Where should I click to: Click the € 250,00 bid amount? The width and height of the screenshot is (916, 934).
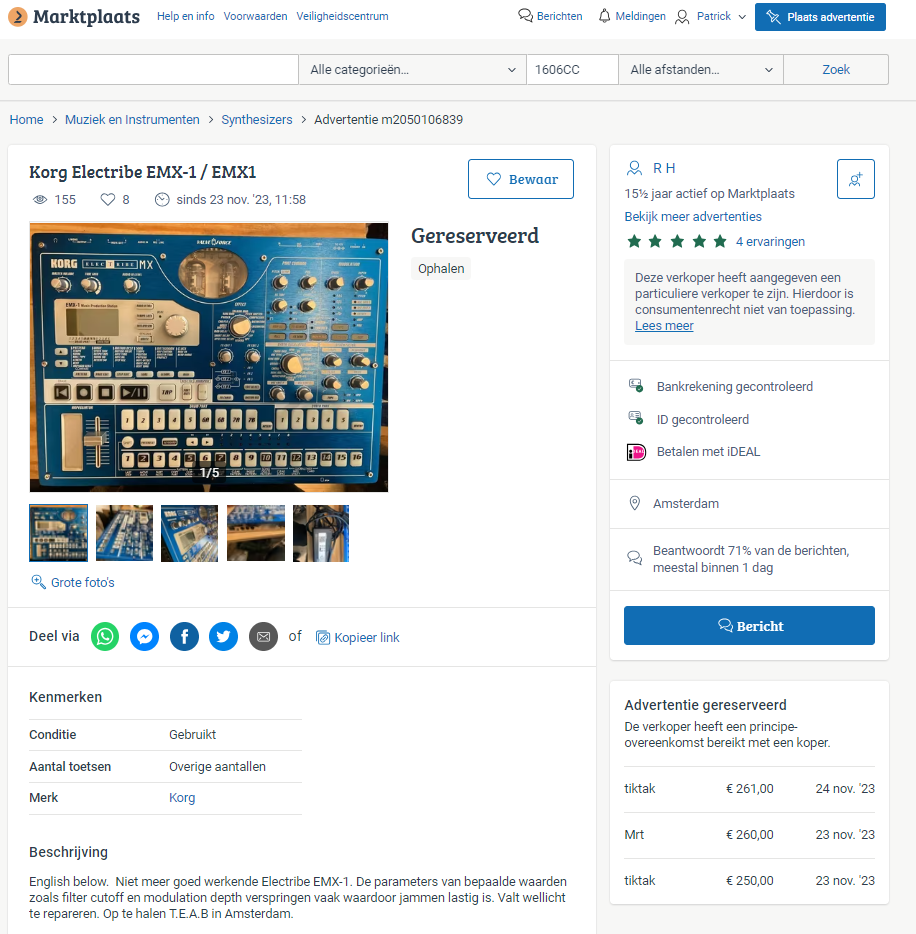pyautogui.click(x=750, y=880)
